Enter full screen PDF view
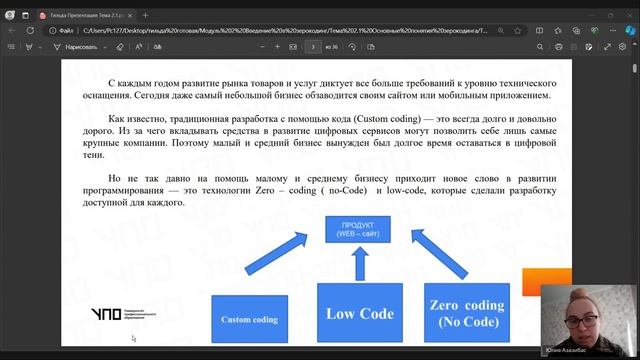This screenshot has width=640, height=360. pos(607,47)
